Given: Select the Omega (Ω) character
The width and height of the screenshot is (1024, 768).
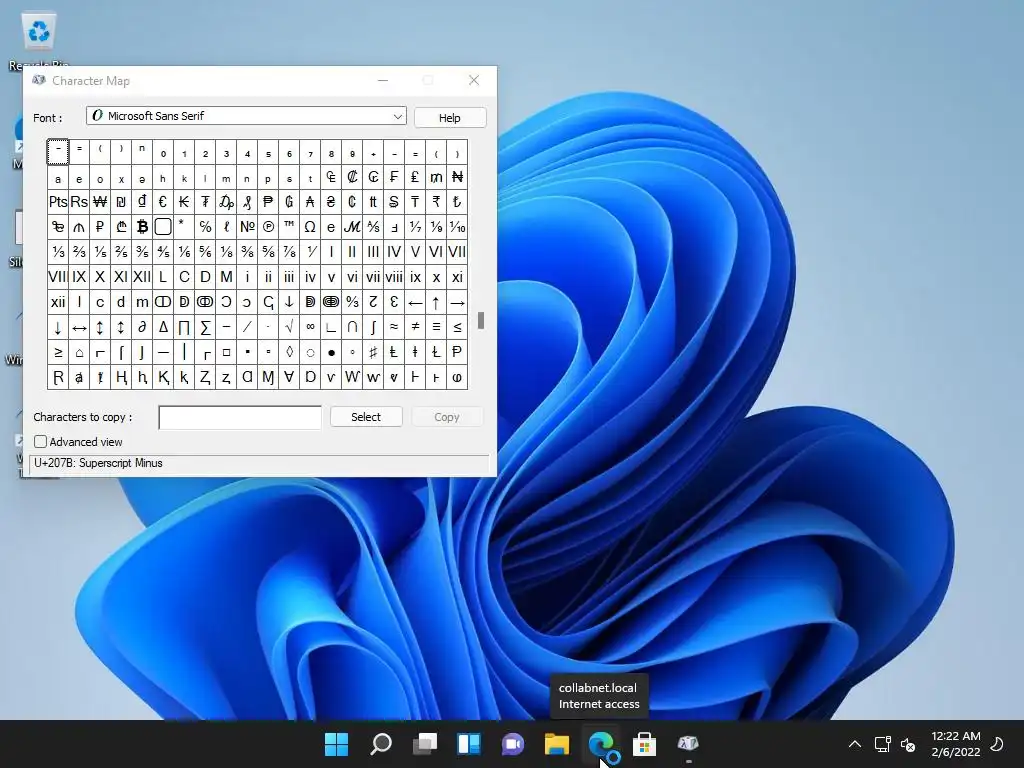Looking at the screenshot, I should [x=310, y=227].
